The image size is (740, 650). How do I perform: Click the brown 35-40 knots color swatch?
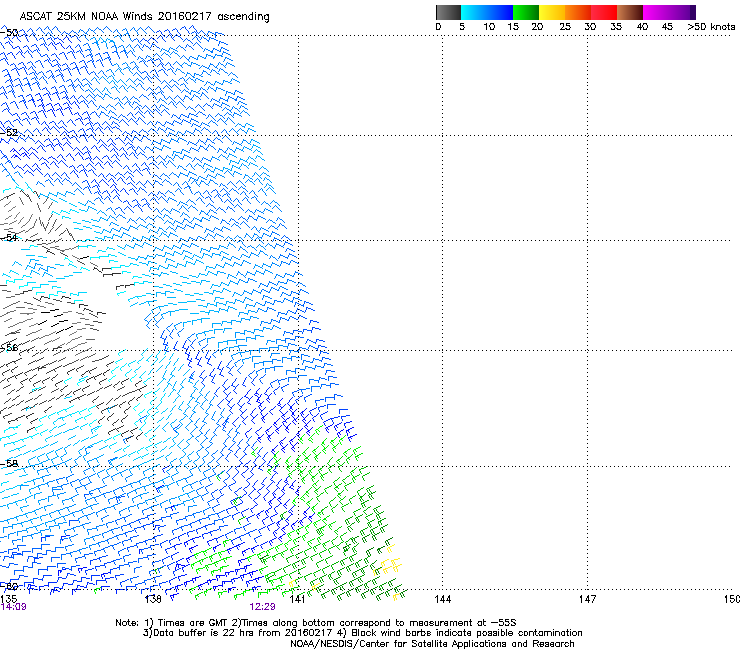click(630, 12)
